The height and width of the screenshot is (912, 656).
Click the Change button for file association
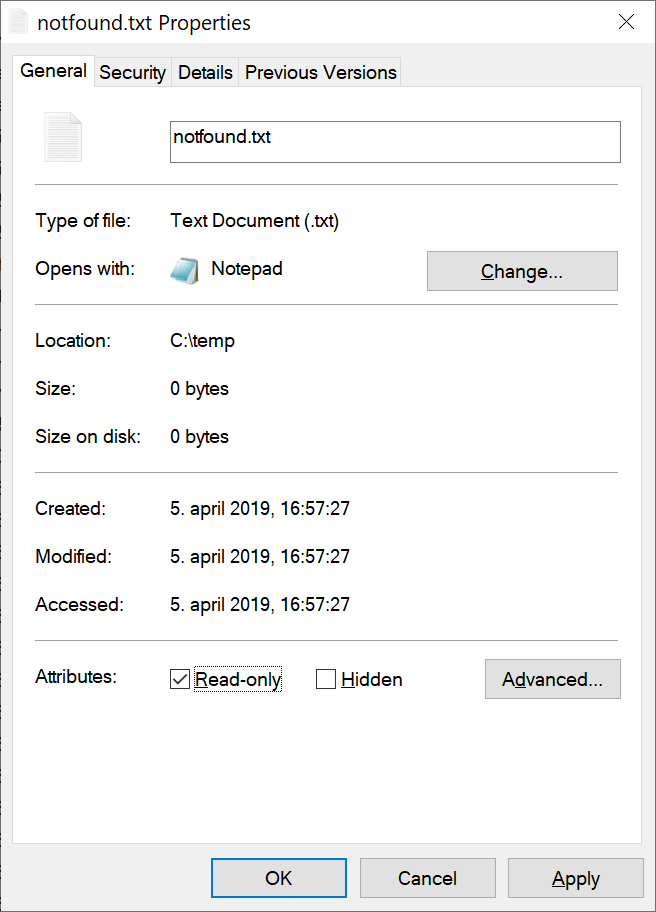pyautogui.click(x=522, y=271)
